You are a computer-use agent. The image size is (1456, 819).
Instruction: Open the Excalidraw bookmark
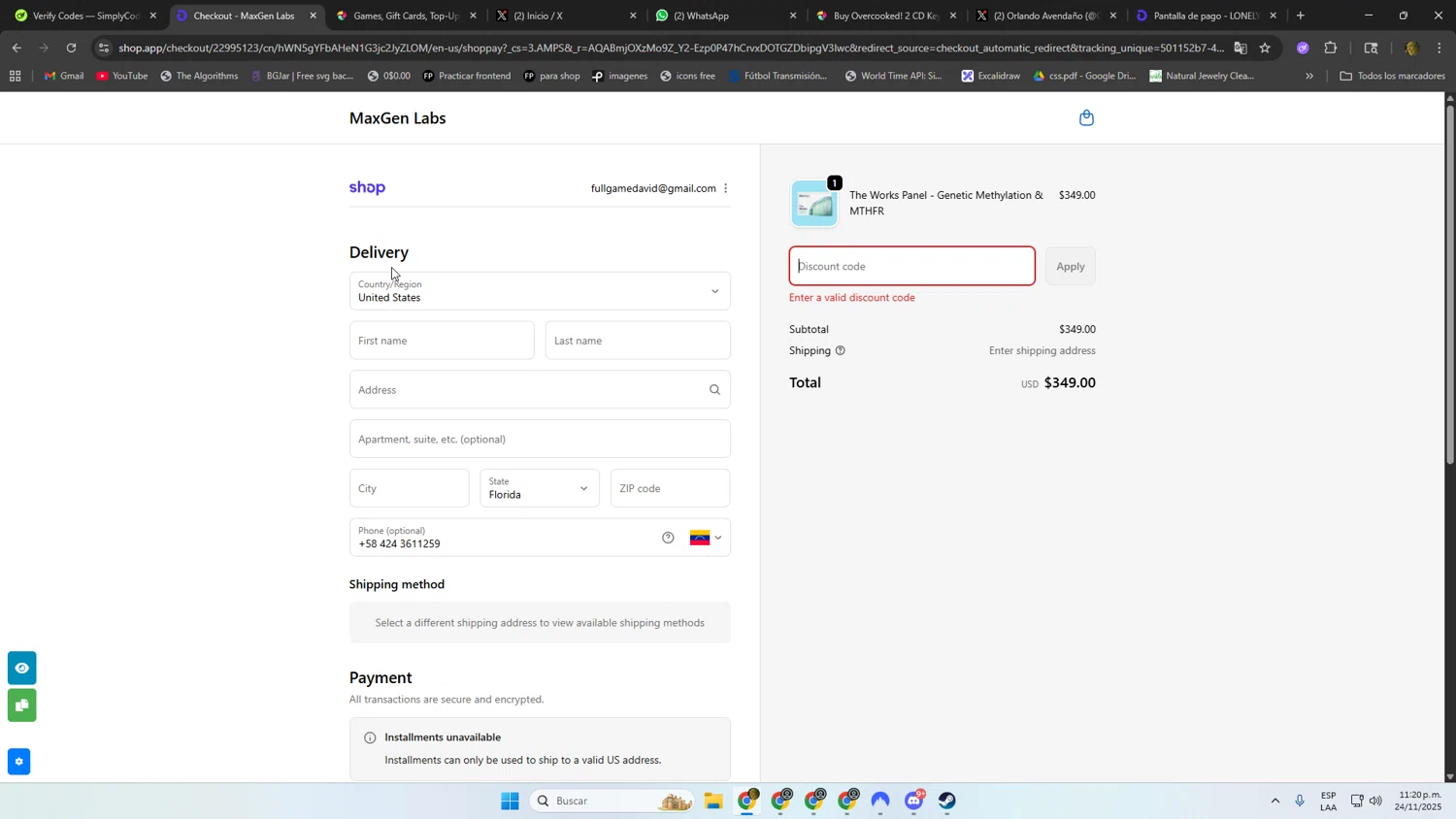point(990,76)
